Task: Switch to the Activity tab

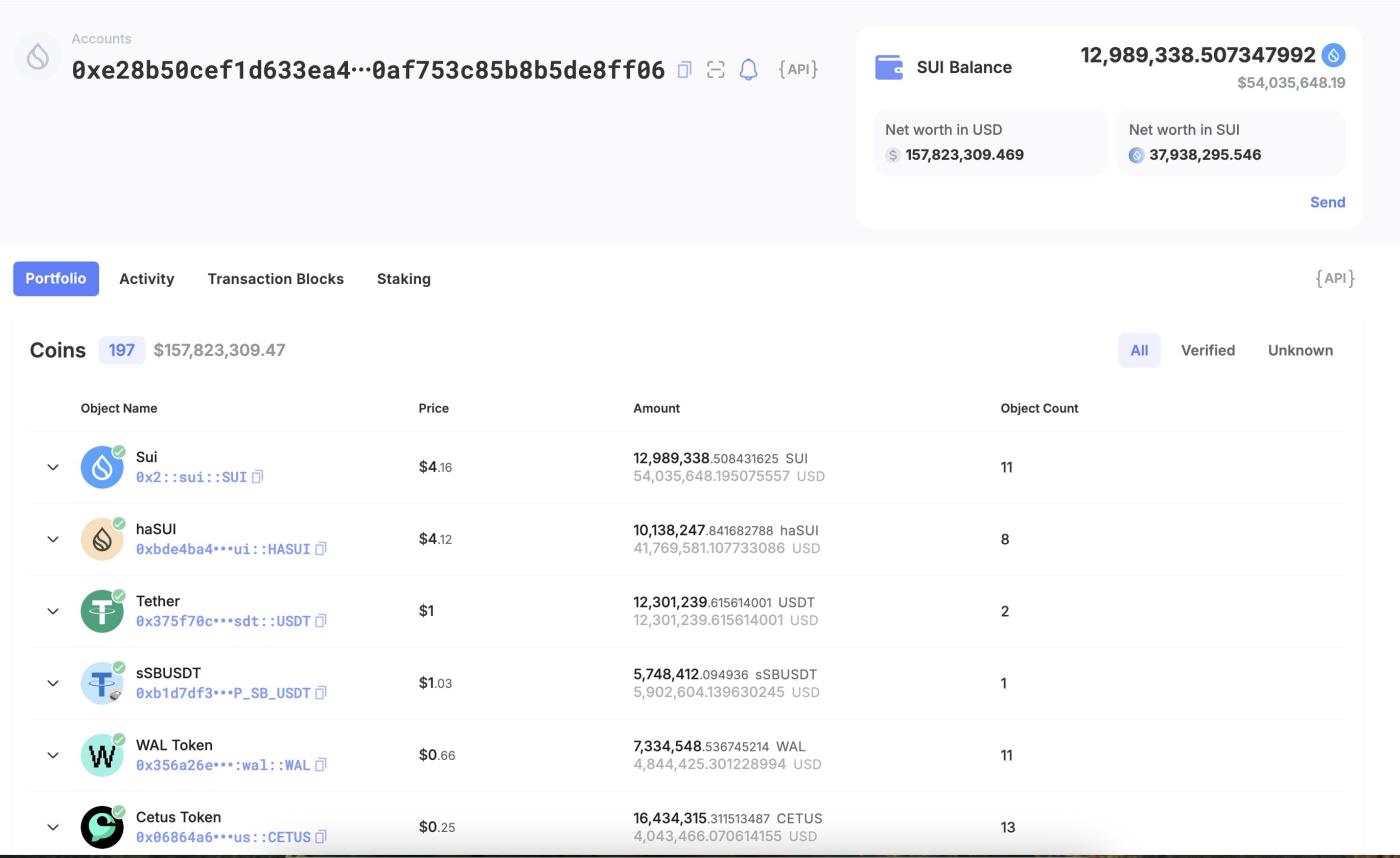Action: point(147,279)
